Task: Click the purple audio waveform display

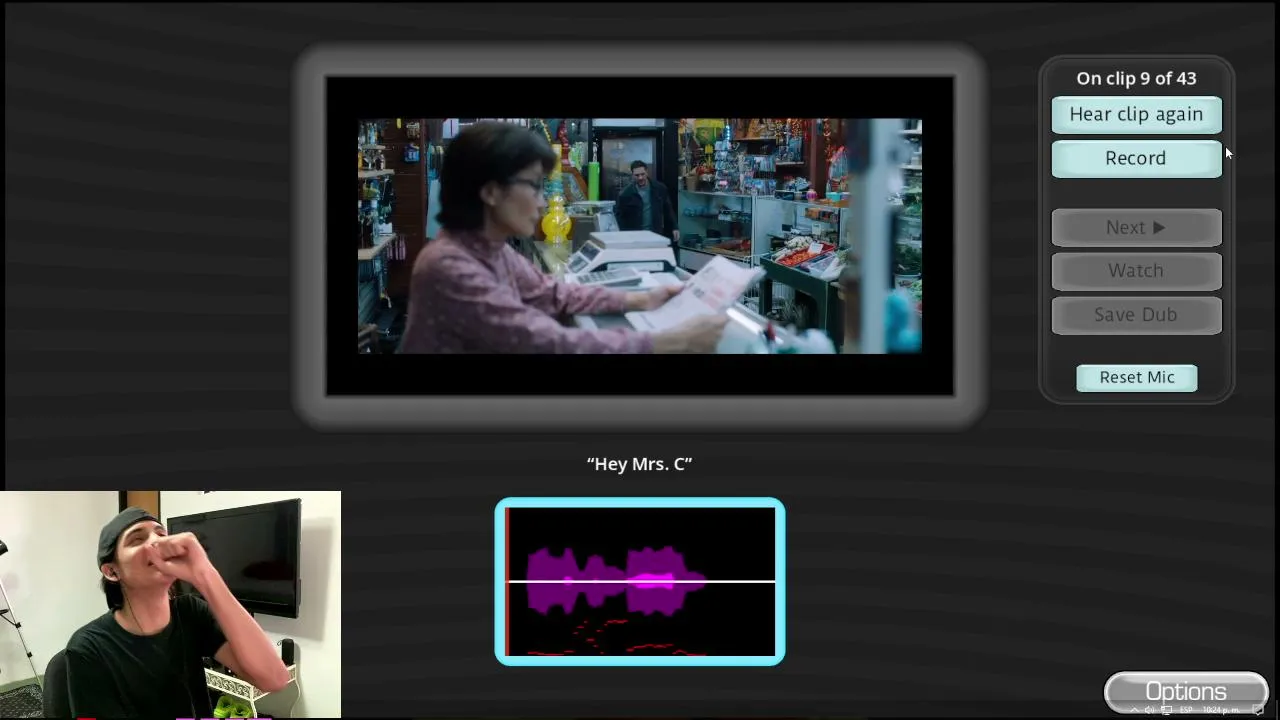Action: (640, 581)
